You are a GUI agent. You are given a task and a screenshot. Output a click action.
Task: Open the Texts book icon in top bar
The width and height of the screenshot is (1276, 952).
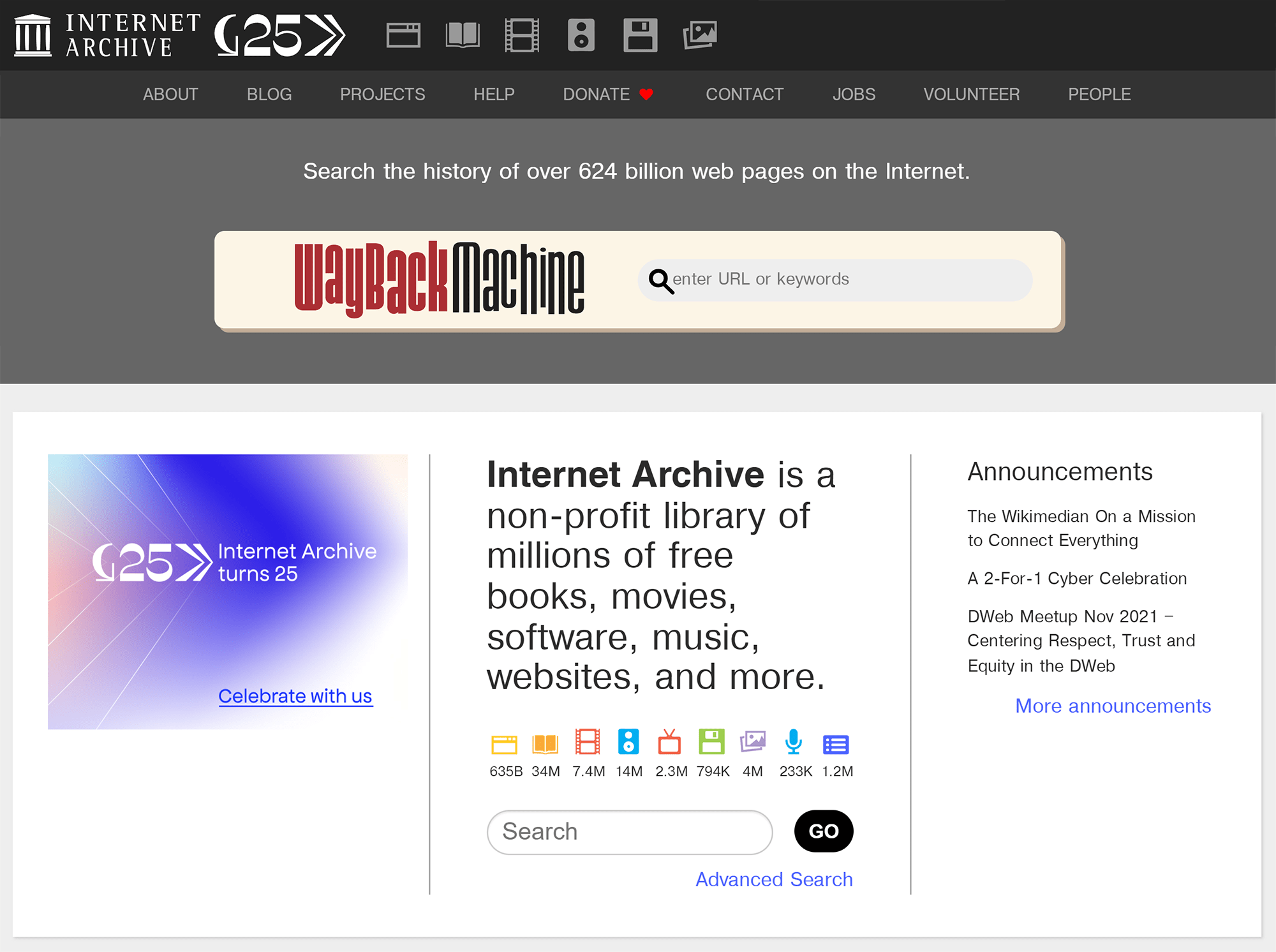(x=463, y=35)
